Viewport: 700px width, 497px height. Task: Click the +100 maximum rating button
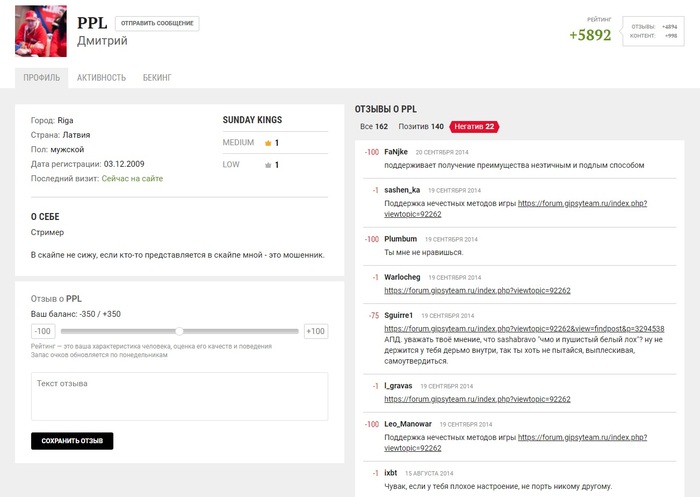click(x=316, y=331)
